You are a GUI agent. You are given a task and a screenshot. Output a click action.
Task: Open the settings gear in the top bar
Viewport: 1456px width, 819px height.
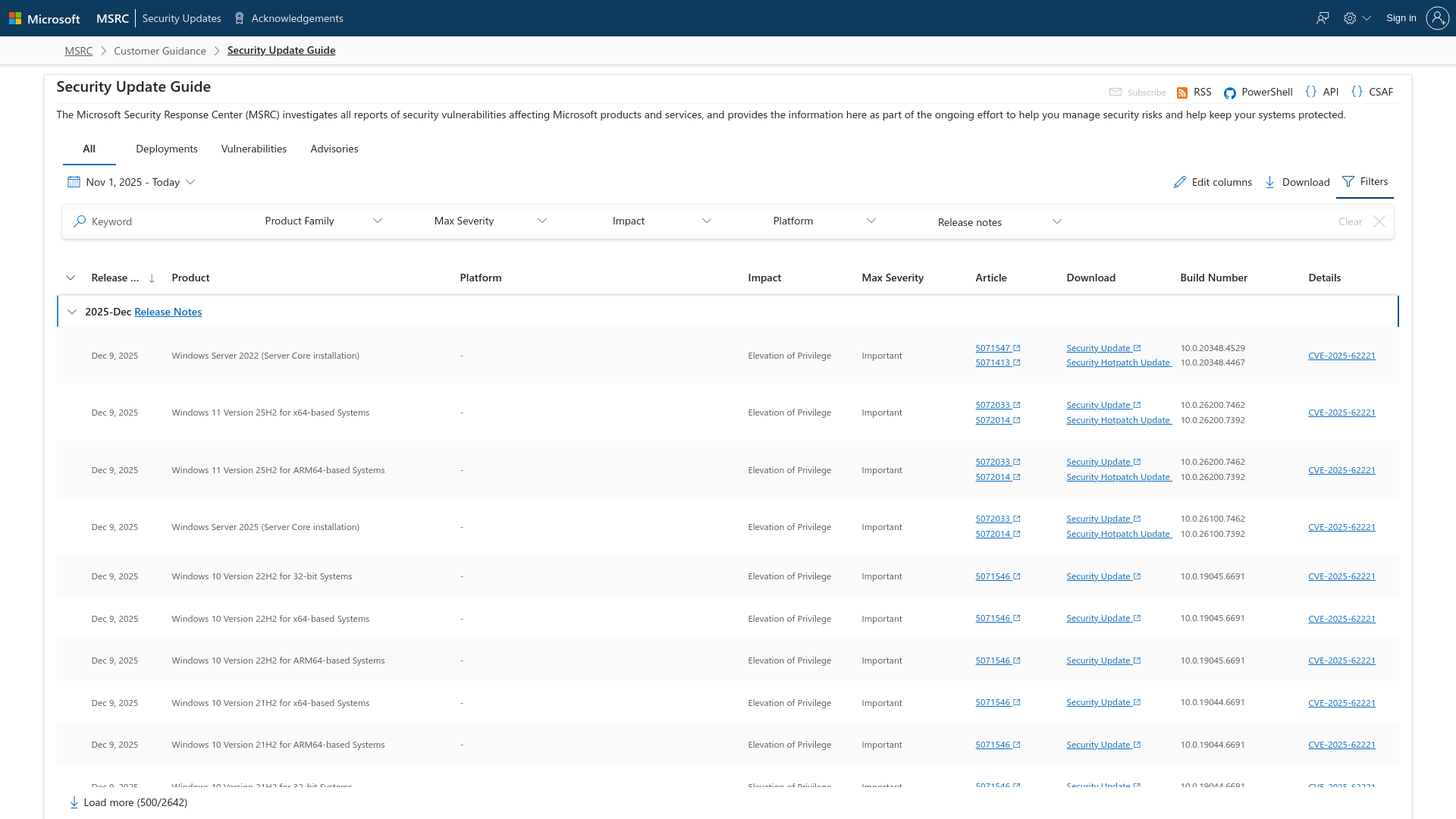tap(1350, 17)
